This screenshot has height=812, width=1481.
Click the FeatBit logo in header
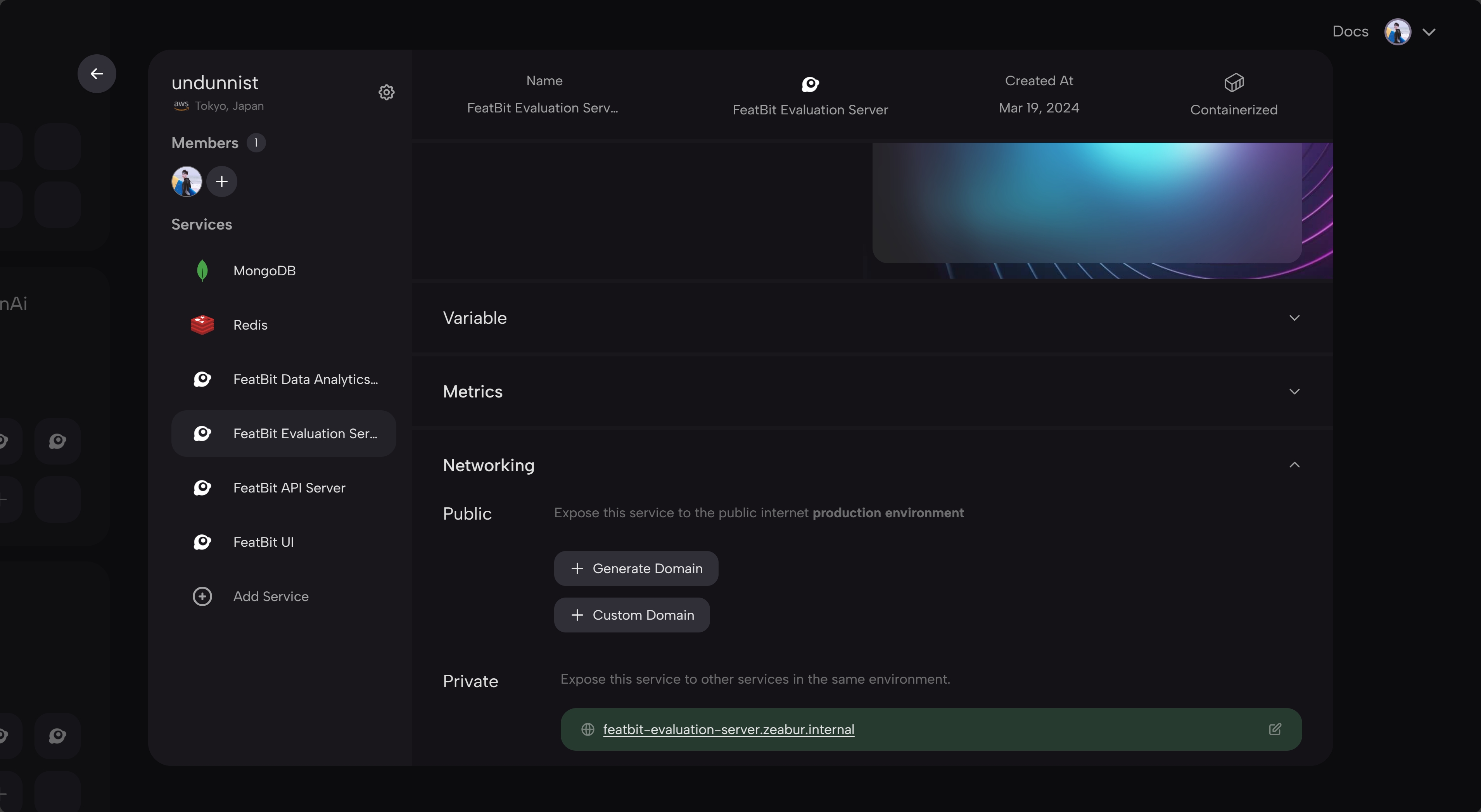pos(810,85)
